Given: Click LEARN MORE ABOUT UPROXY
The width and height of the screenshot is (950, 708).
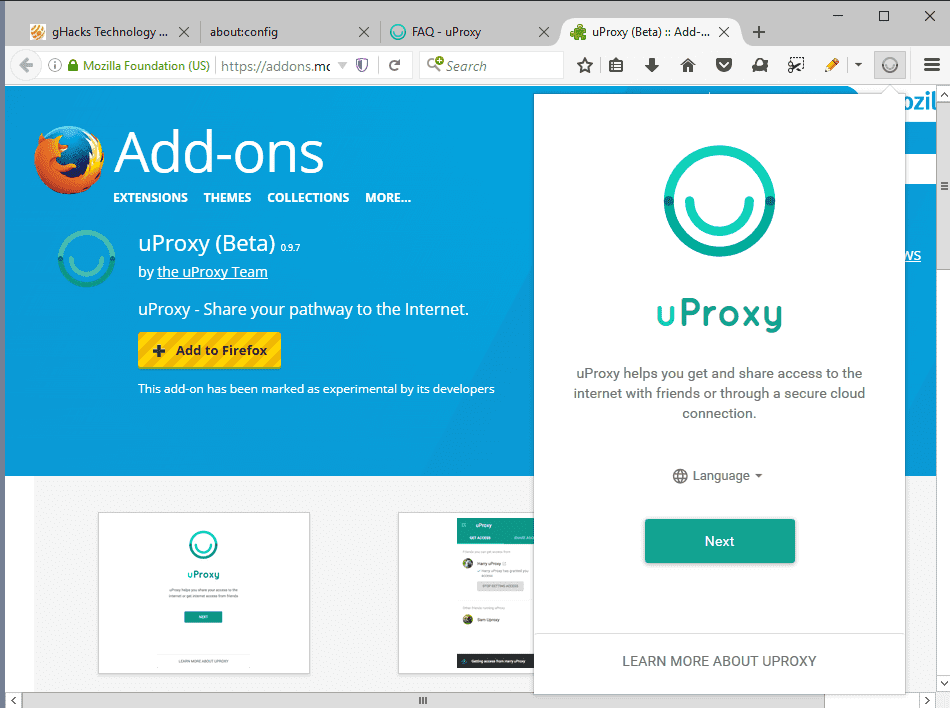Looking at the screenshot, I should pos(719,661).
